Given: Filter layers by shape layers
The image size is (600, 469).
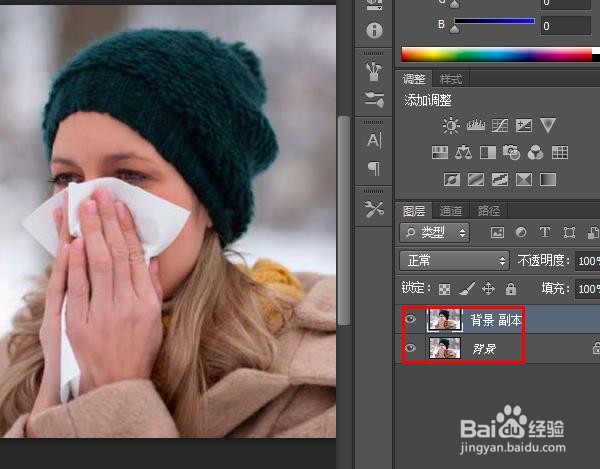Looking at the screenshot, I should tap(569, 232).
